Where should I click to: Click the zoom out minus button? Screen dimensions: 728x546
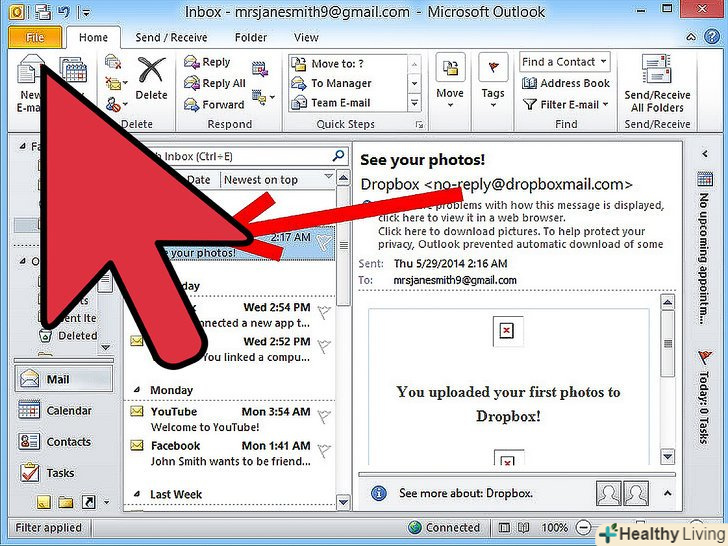pyautogui.click(x=584, y=527)
